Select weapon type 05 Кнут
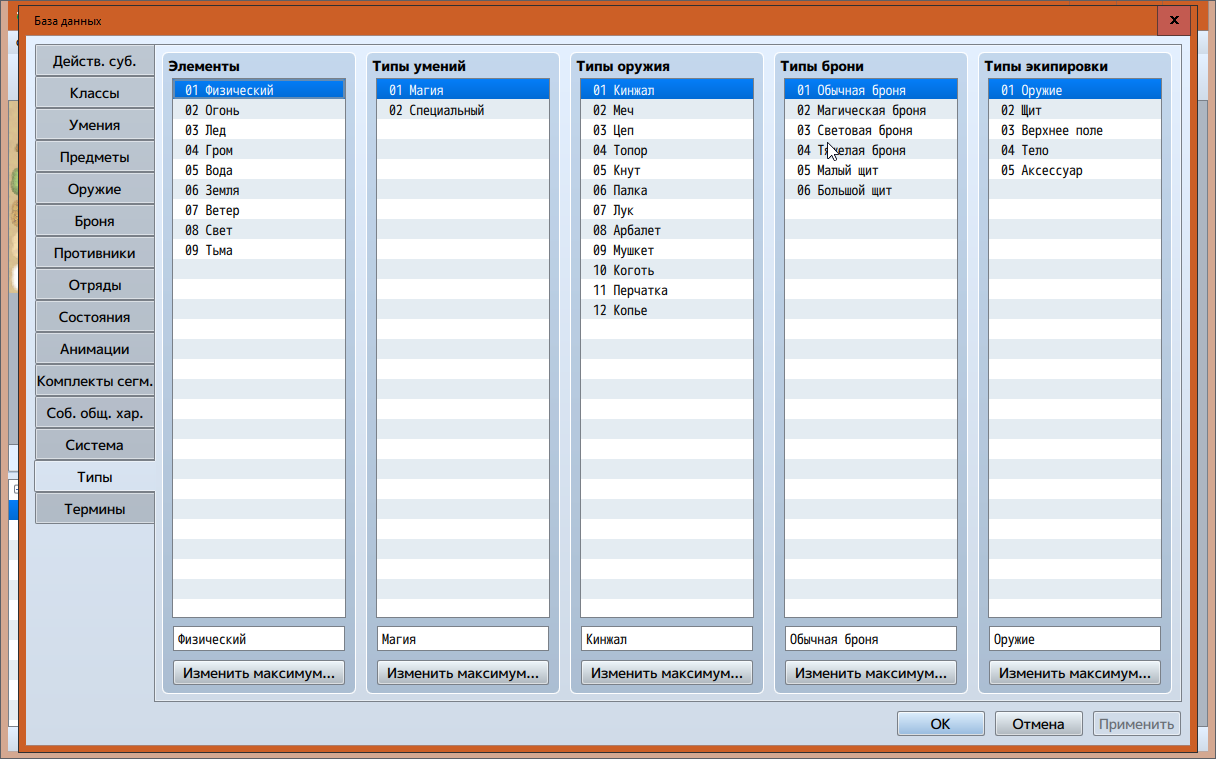 tap(667, 170)
